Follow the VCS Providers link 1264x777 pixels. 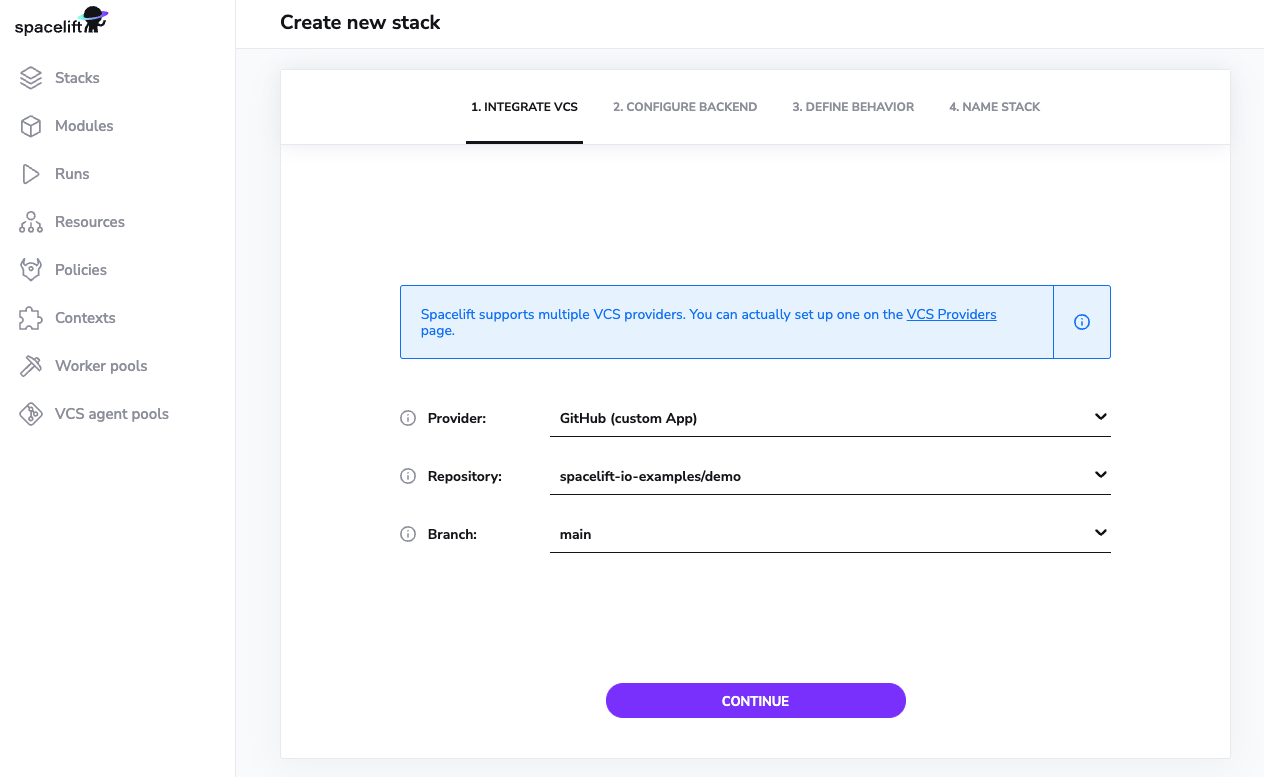951,314
